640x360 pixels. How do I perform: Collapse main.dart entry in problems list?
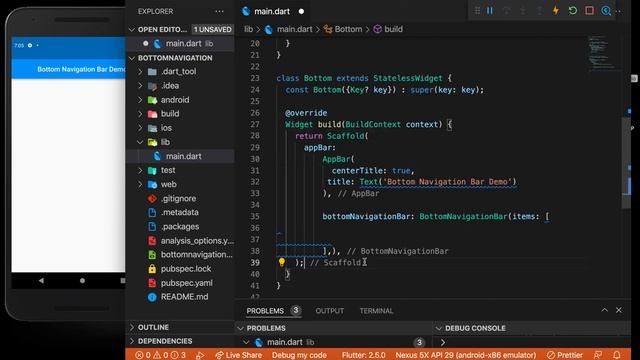(246, 342)
